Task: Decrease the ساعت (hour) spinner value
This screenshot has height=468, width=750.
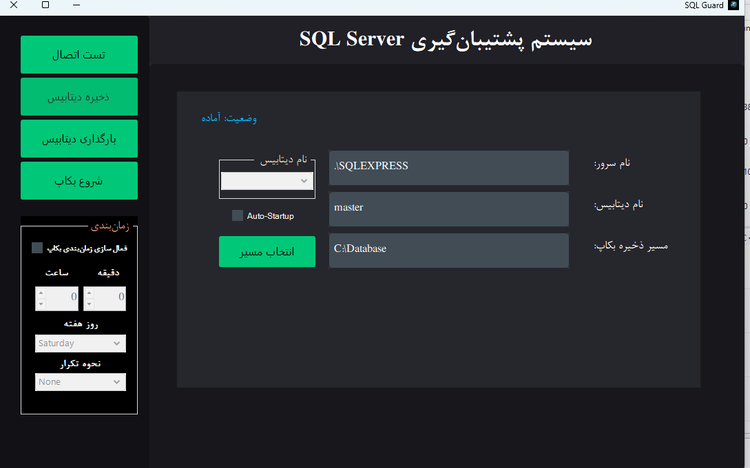Action: pyautogui.click(x=41, y=304)
